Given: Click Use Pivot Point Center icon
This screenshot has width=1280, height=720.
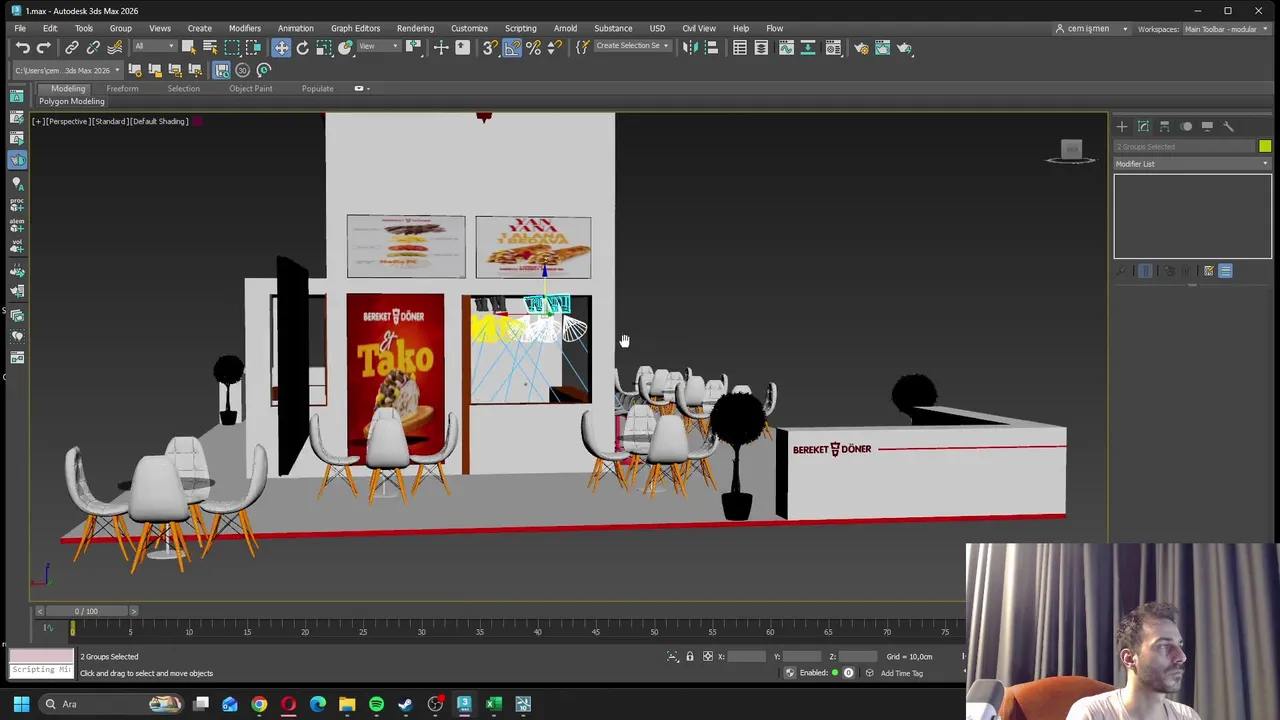Looking at the screenshot, I should pyautogui.click(x=414, y=47).
